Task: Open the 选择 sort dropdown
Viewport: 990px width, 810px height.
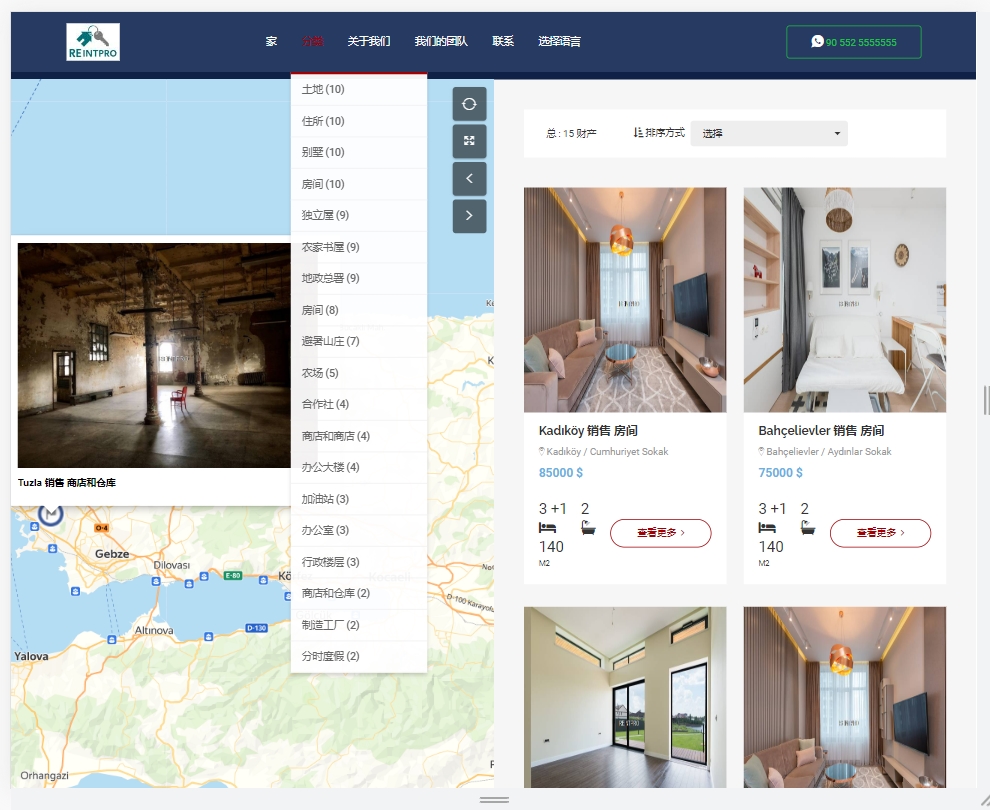Action: [x=769, y=133]
